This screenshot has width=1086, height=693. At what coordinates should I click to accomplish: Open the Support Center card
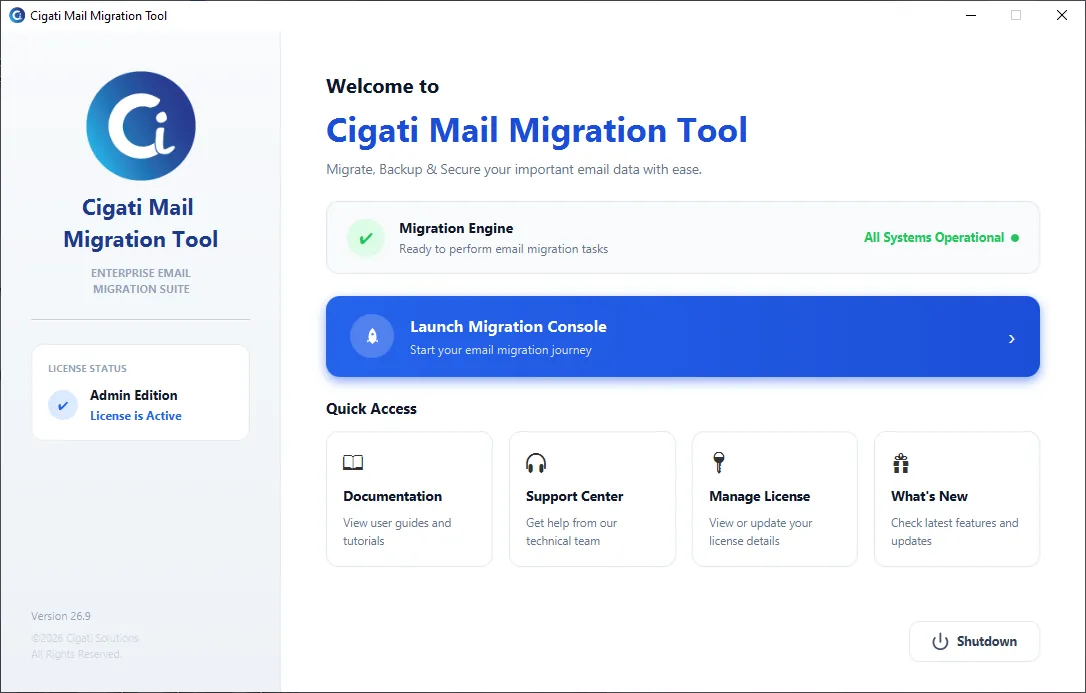tap(592, 499)
